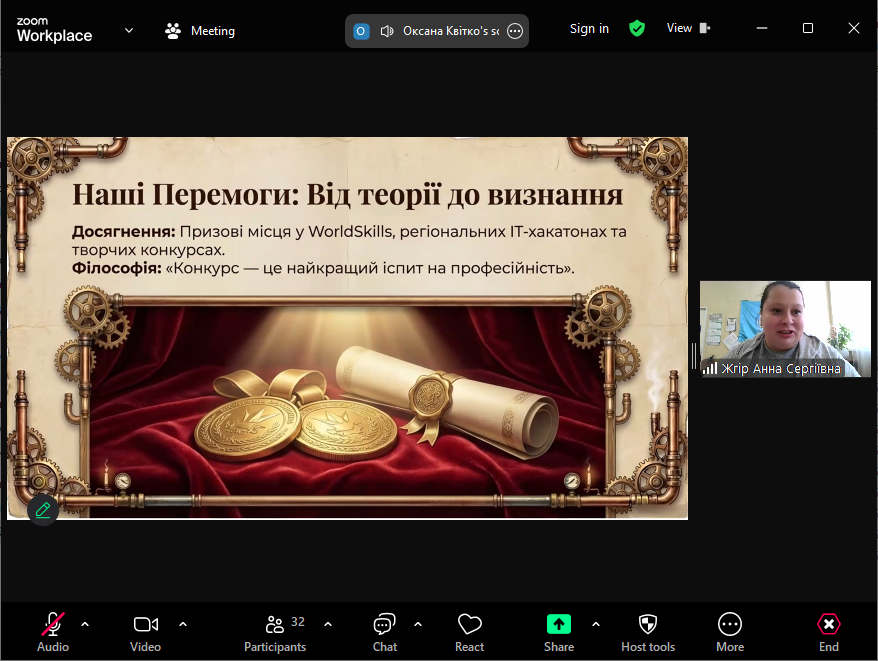Select Жгір Анна Сергіївна video thumbnail
This screenshot has height=661, width=878.
785,329
